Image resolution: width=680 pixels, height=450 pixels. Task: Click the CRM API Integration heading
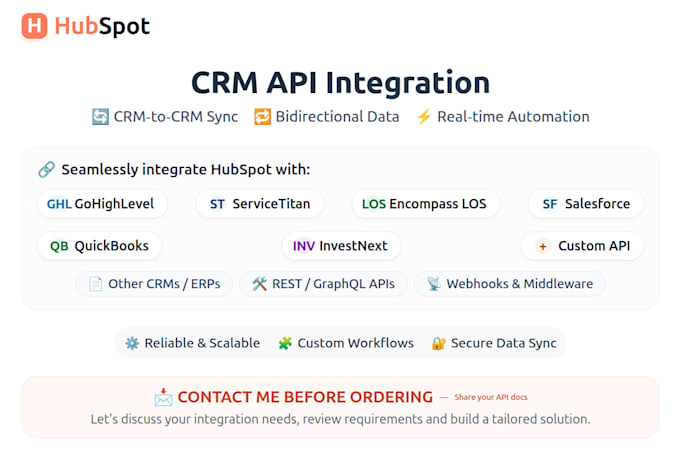click(x=340, y=82)
